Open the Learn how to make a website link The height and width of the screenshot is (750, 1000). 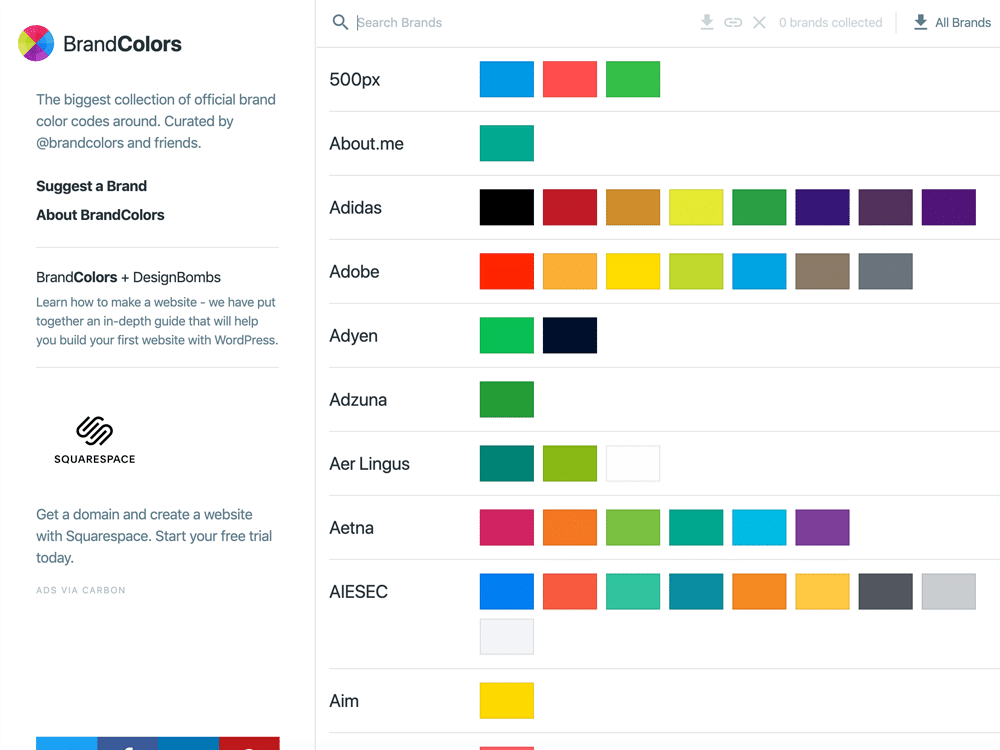(x=157, y=321)
